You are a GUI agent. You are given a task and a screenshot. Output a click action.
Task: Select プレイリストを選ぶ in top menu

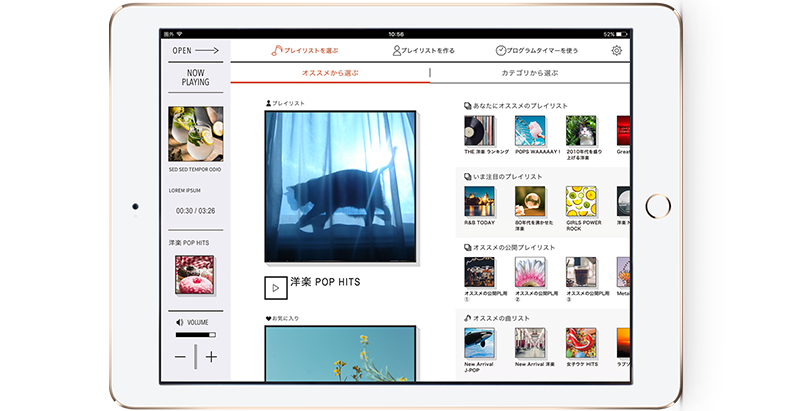[311, 50]
